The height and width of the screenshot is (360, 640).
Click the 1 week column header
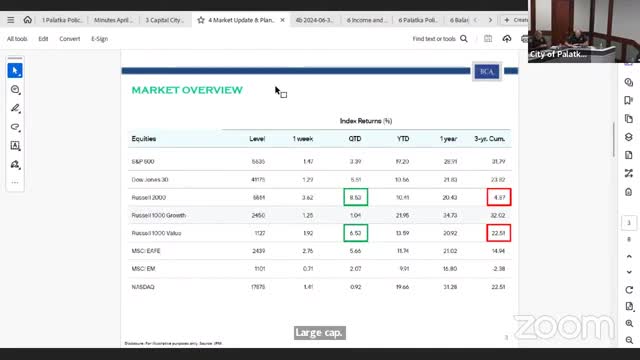[x=303, y=139]
